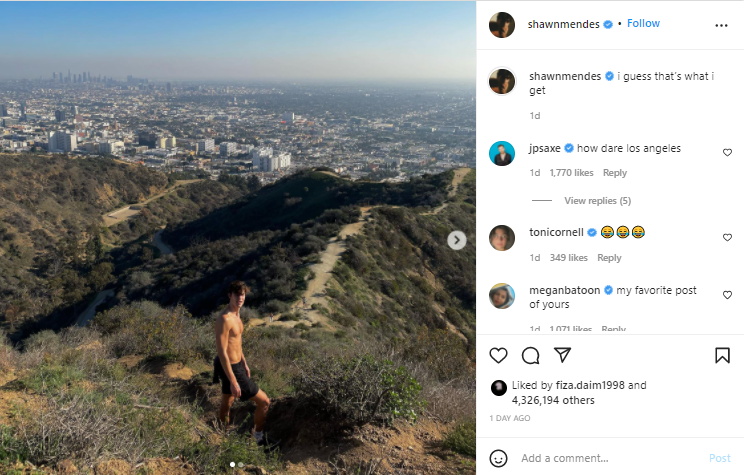Open jpsaxe's profile avatar

[x=502, y=153]
